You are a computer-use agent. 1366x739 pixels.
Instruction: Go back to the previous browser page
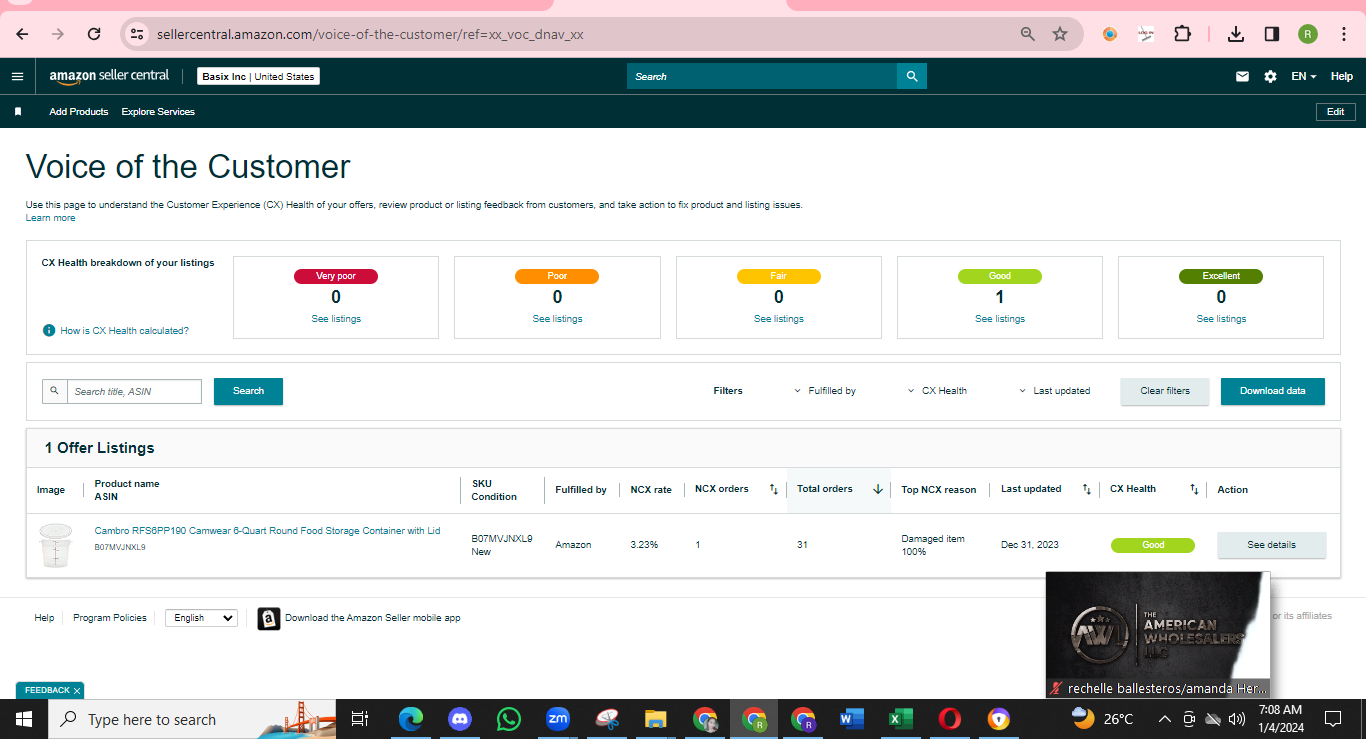coord(22,34)
